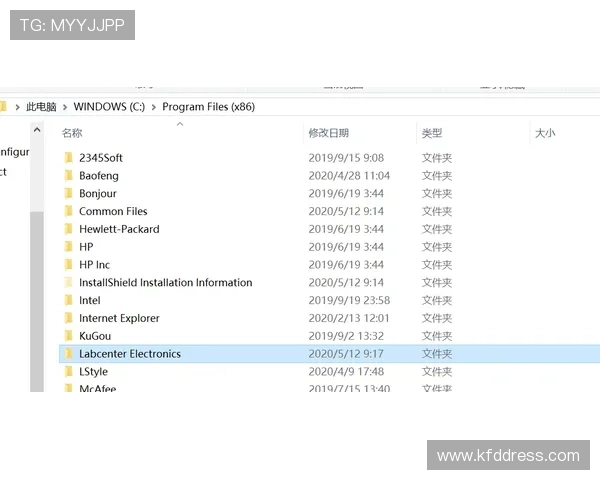
Task: Click the navigation pane scrollbar up arrow
Action: pyautogui.click(x=37, y=130)
